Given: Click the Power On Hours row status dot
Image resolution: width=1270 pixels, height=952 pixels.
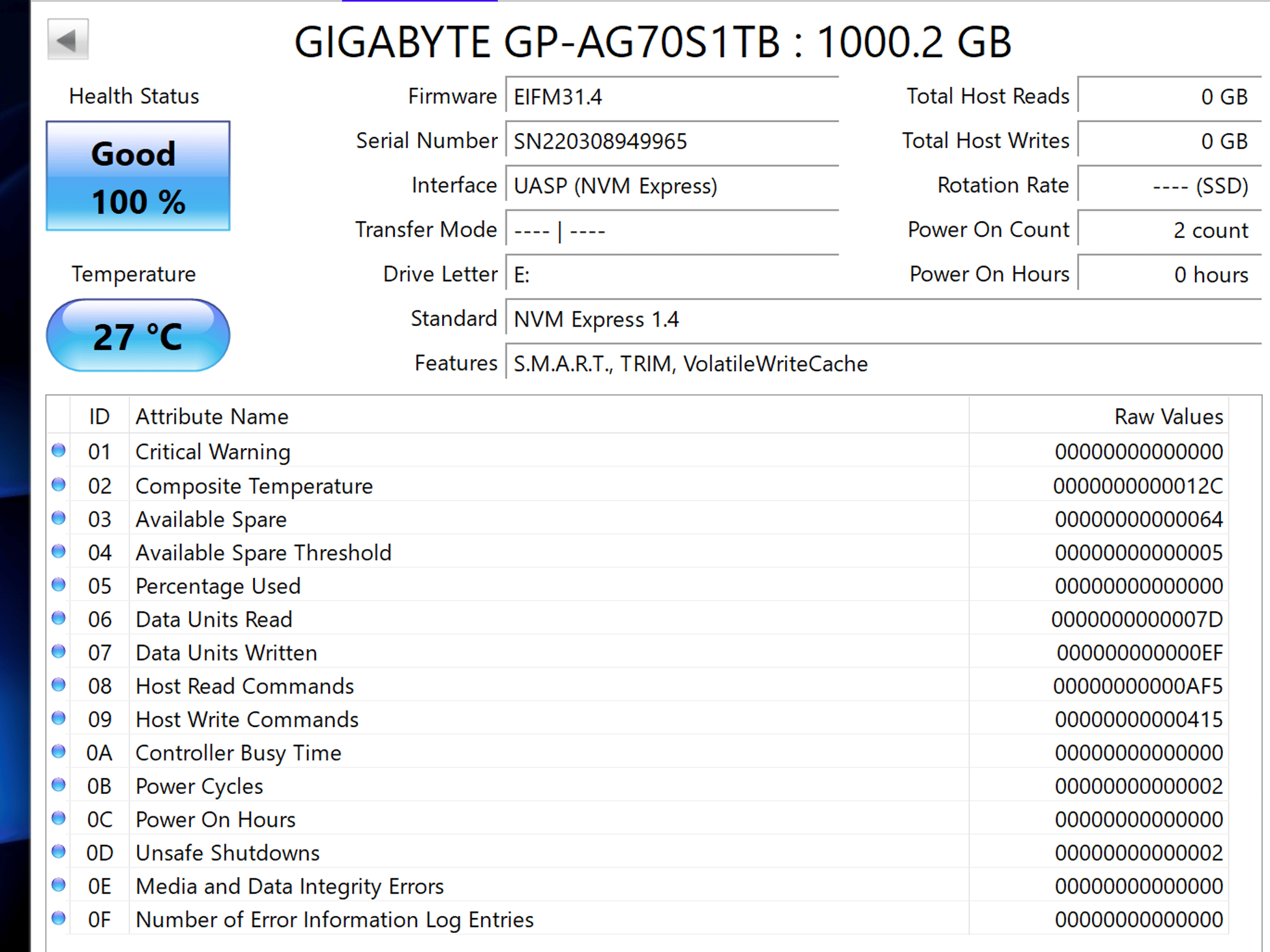Looking at the screenshot, I should pyautogui.click(x=59, y=819).
